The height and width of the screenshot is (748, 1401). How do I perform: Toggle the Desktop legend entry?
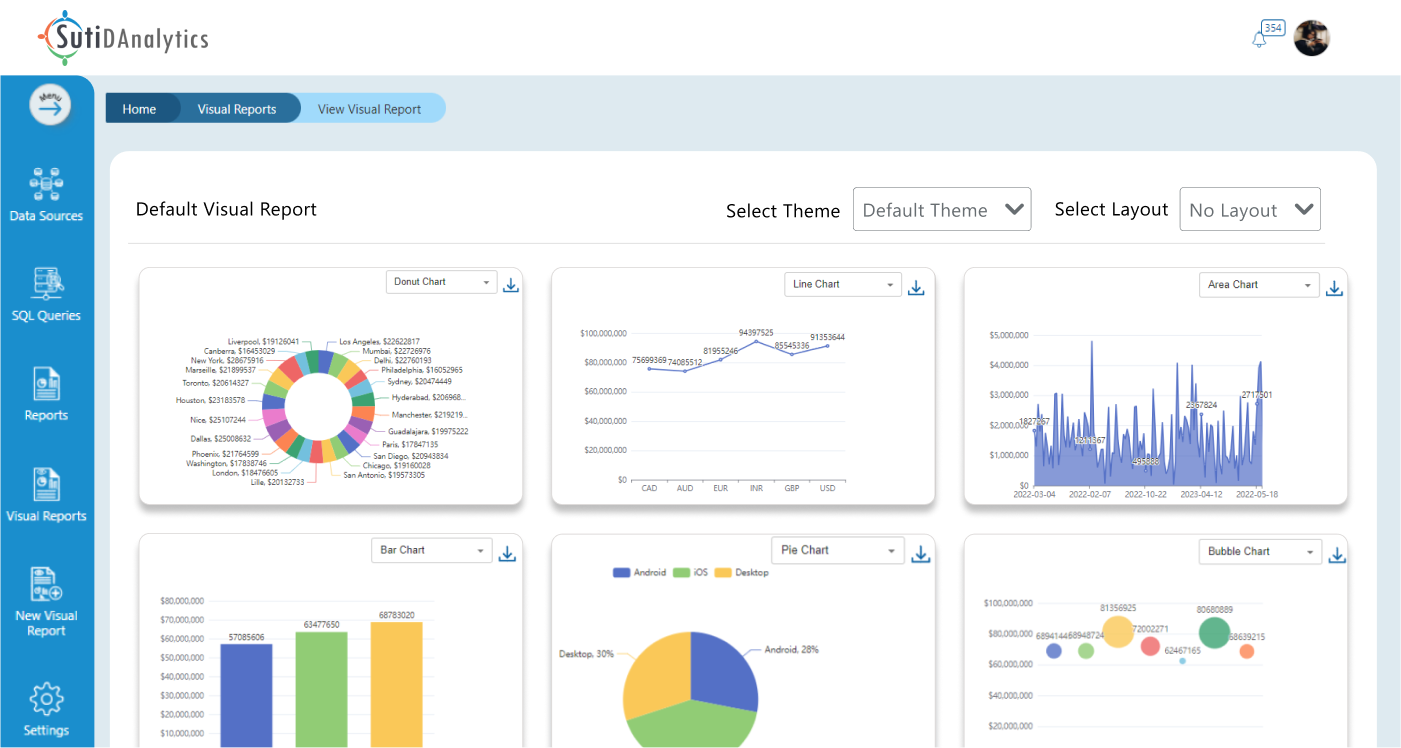point(741,573)
